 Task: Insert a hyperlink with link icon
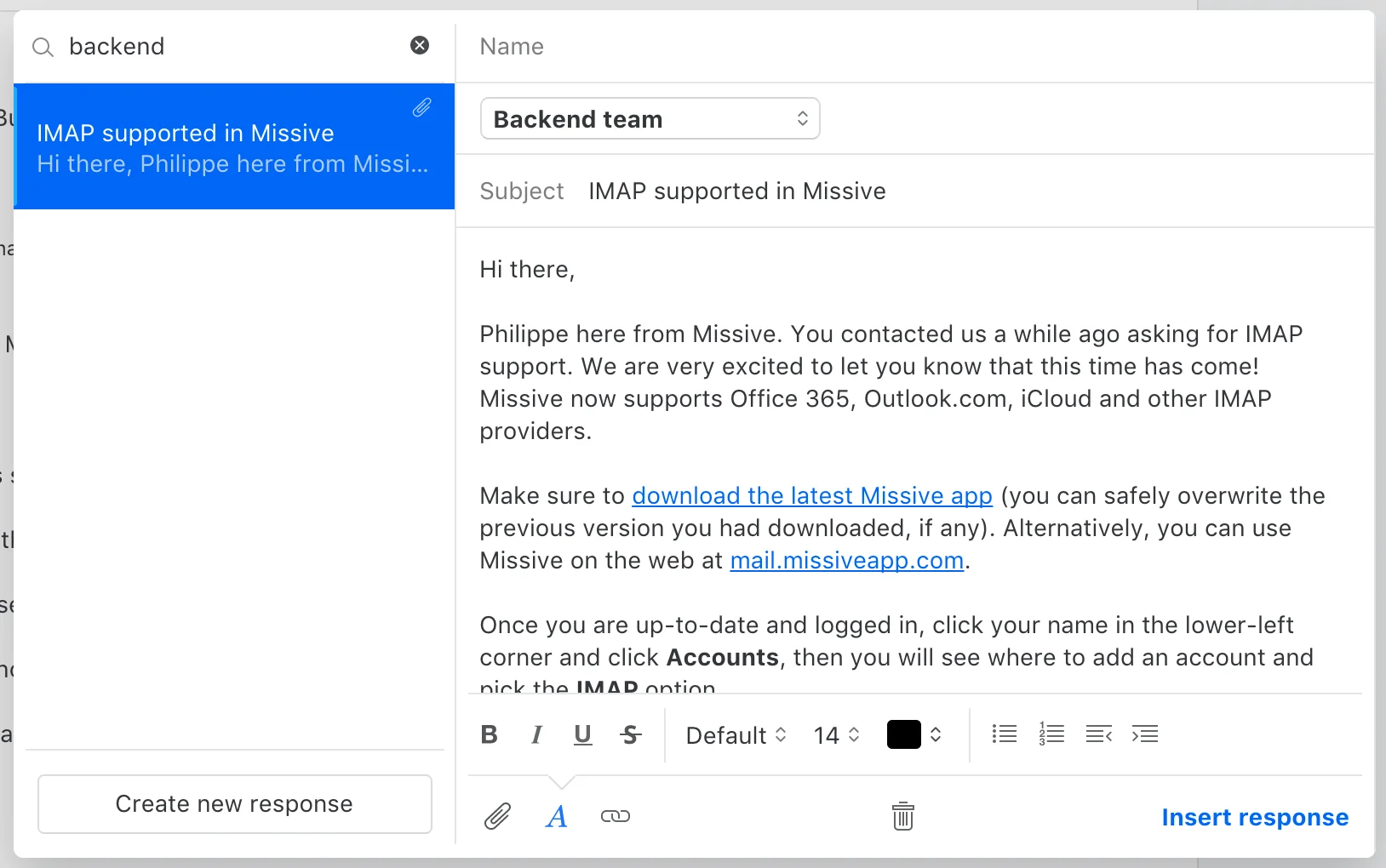[616, 816]
